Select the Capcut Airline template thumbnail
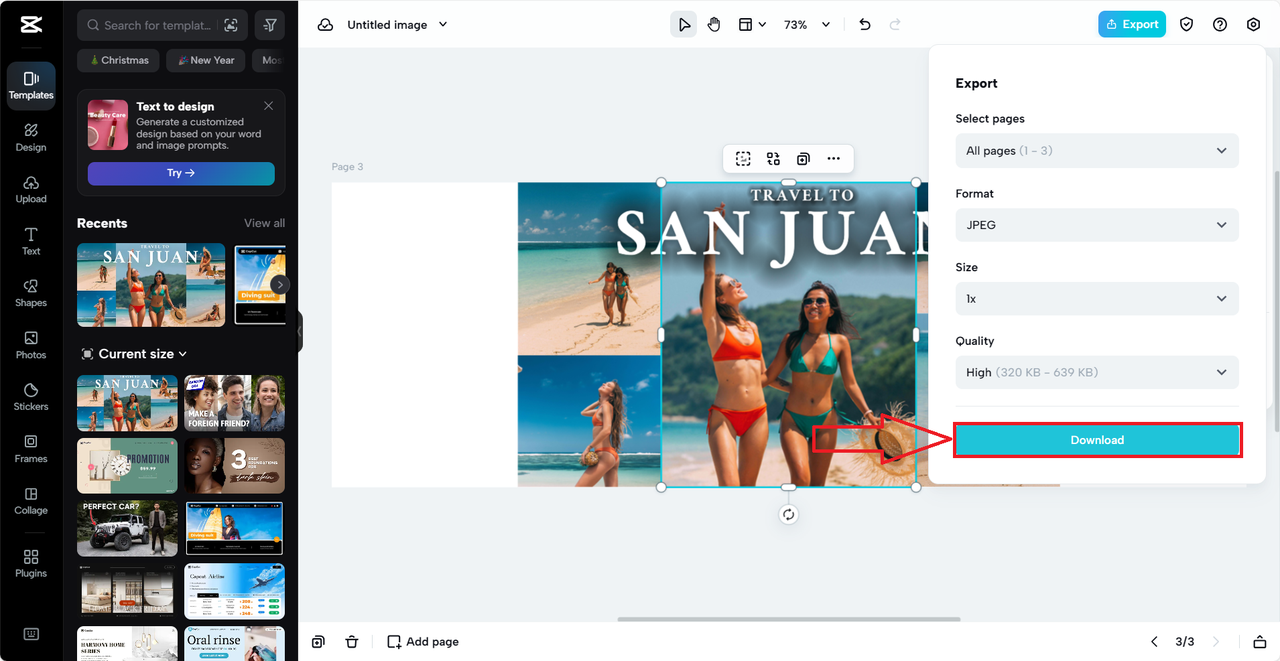The width and height of the screenshot is (1280, 661). click(234, 591)
